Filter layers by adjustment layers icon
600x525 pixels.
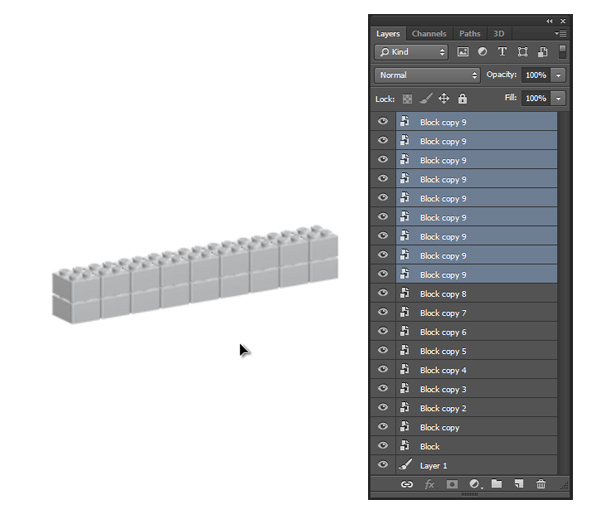pos(483,52)
